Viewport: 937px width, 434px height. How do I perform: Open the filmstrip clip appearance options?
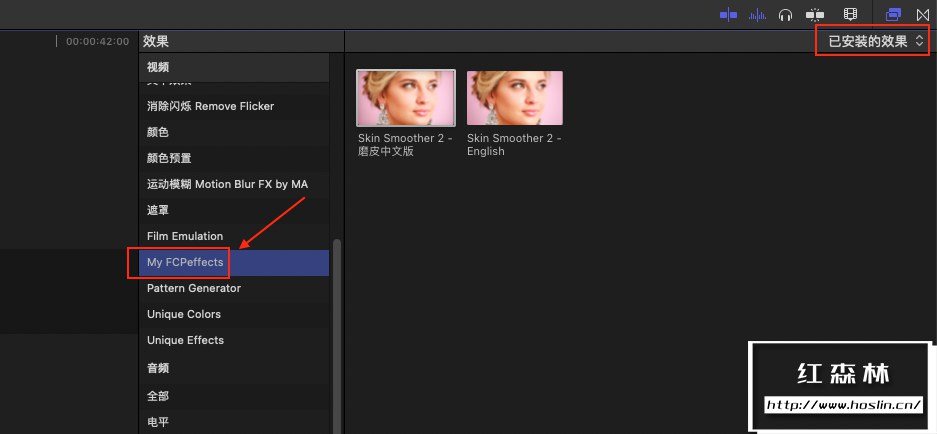(x=850, y=15)
